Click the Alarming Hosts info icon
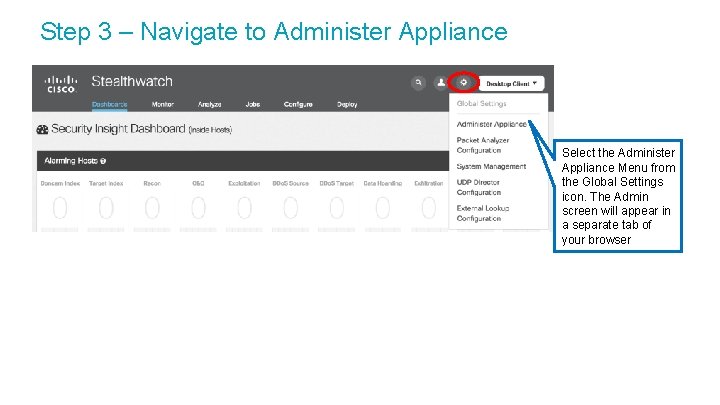Image resolution: width=720 pixels, height=405 pixels. click(x=103, y=161)
